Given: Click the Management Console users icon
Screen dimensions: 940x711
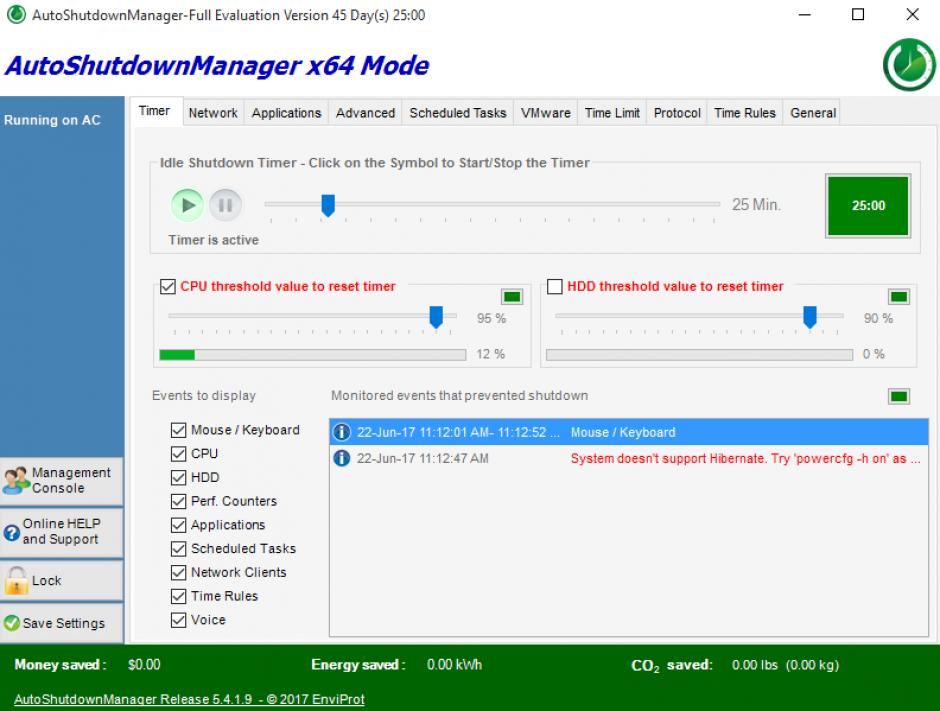Looking at the screenshot, I should [16, 480].
